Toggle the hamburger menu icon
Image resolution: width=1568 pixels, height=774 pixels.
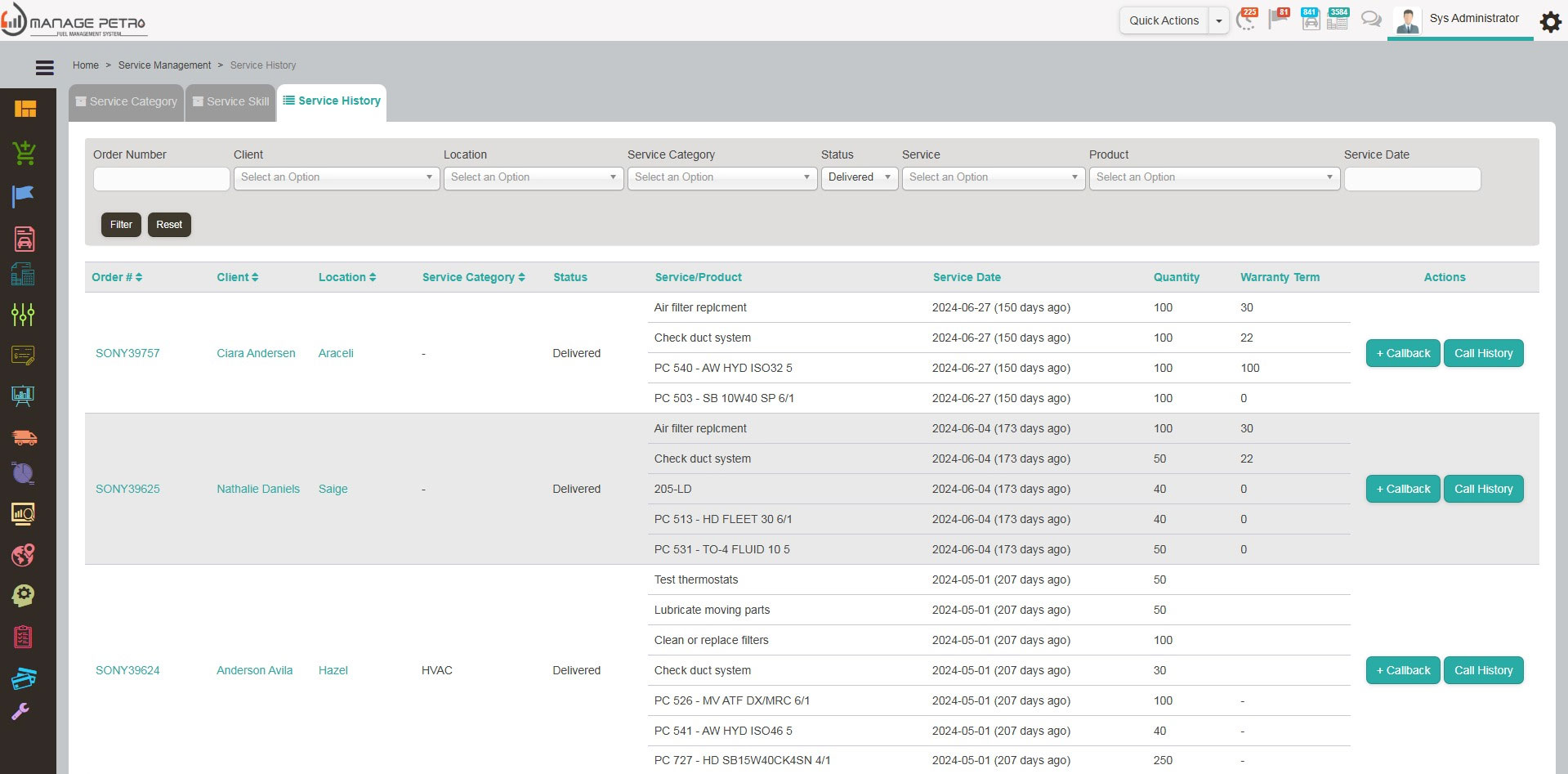coord(45,68)
